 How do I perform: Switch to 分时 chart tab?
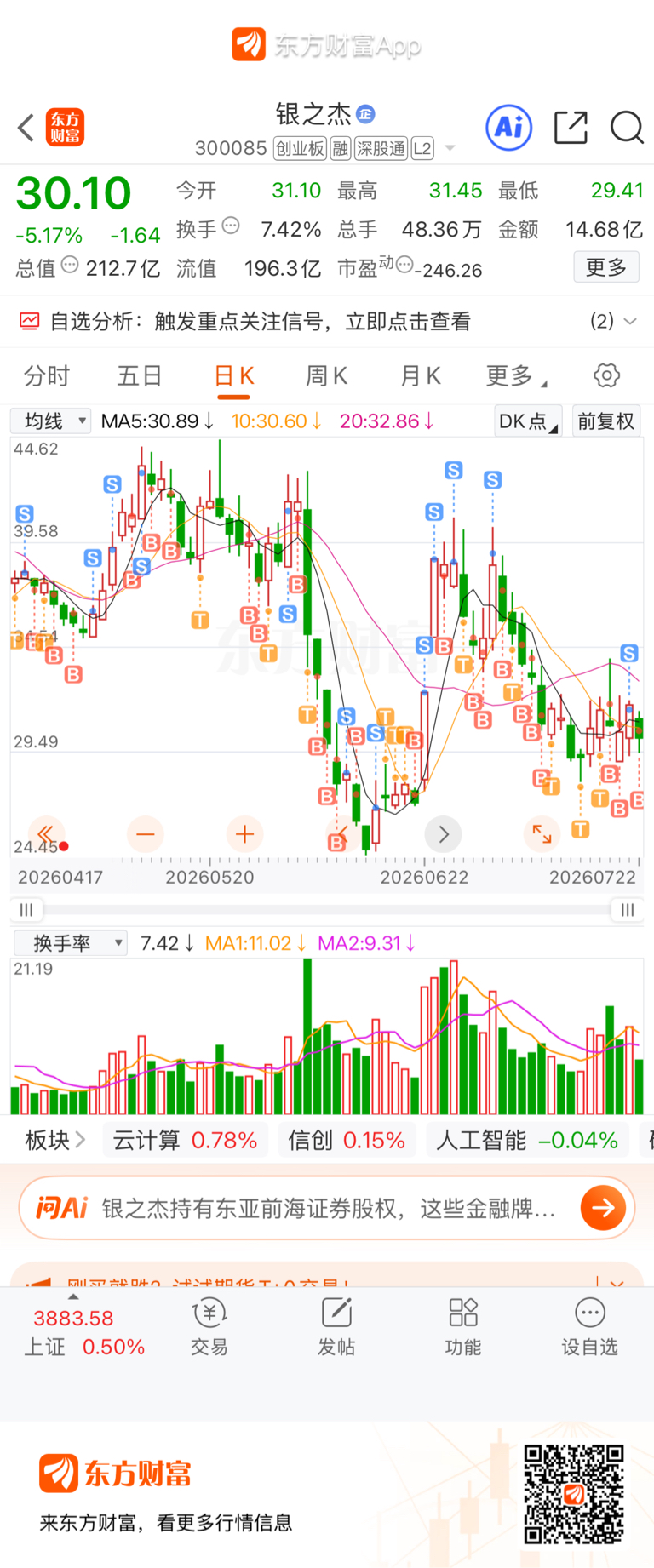coord(47,375)
